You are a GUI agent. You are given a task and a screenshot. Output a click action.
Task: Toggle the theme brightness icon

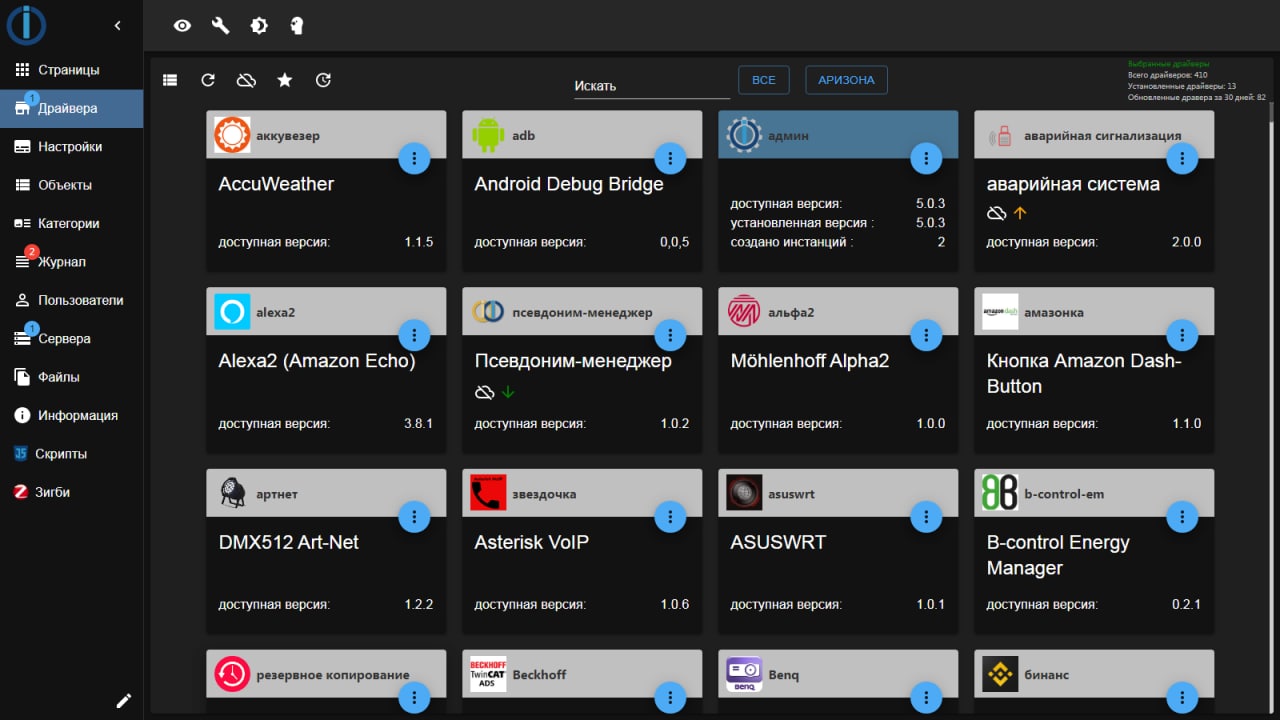[x=259, y=26]
